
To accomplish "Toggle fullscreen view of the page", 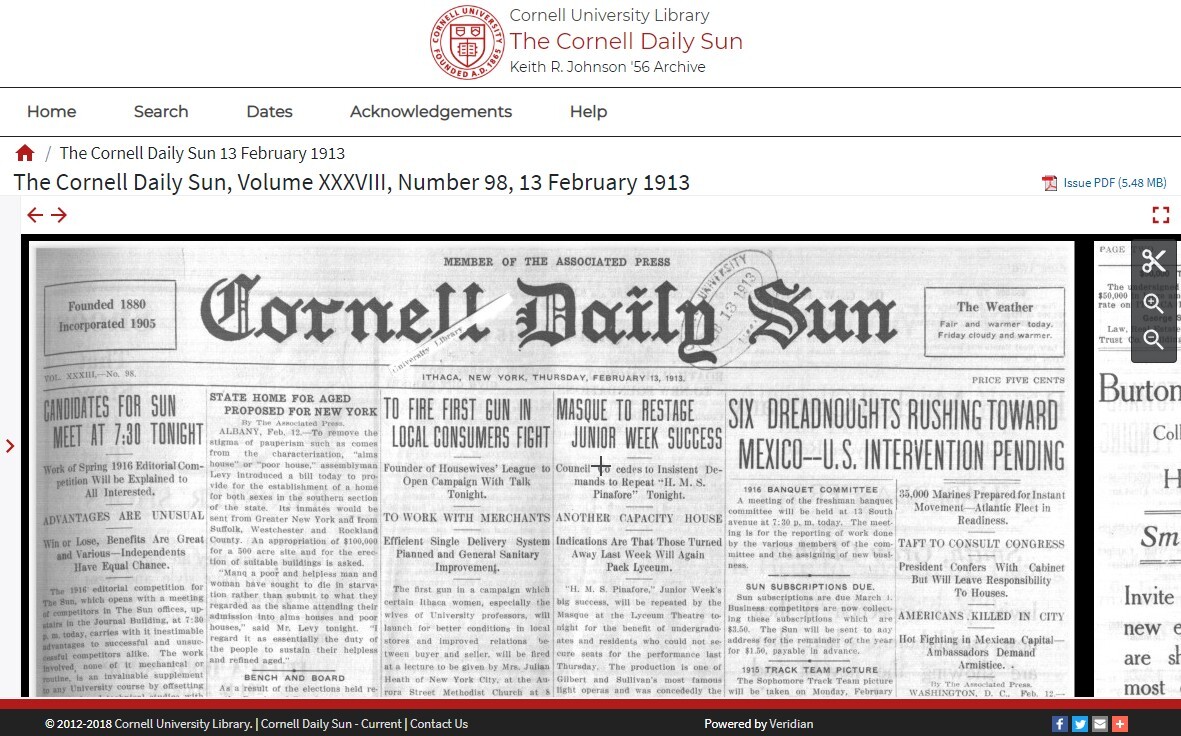I will tap(1161, 214).
